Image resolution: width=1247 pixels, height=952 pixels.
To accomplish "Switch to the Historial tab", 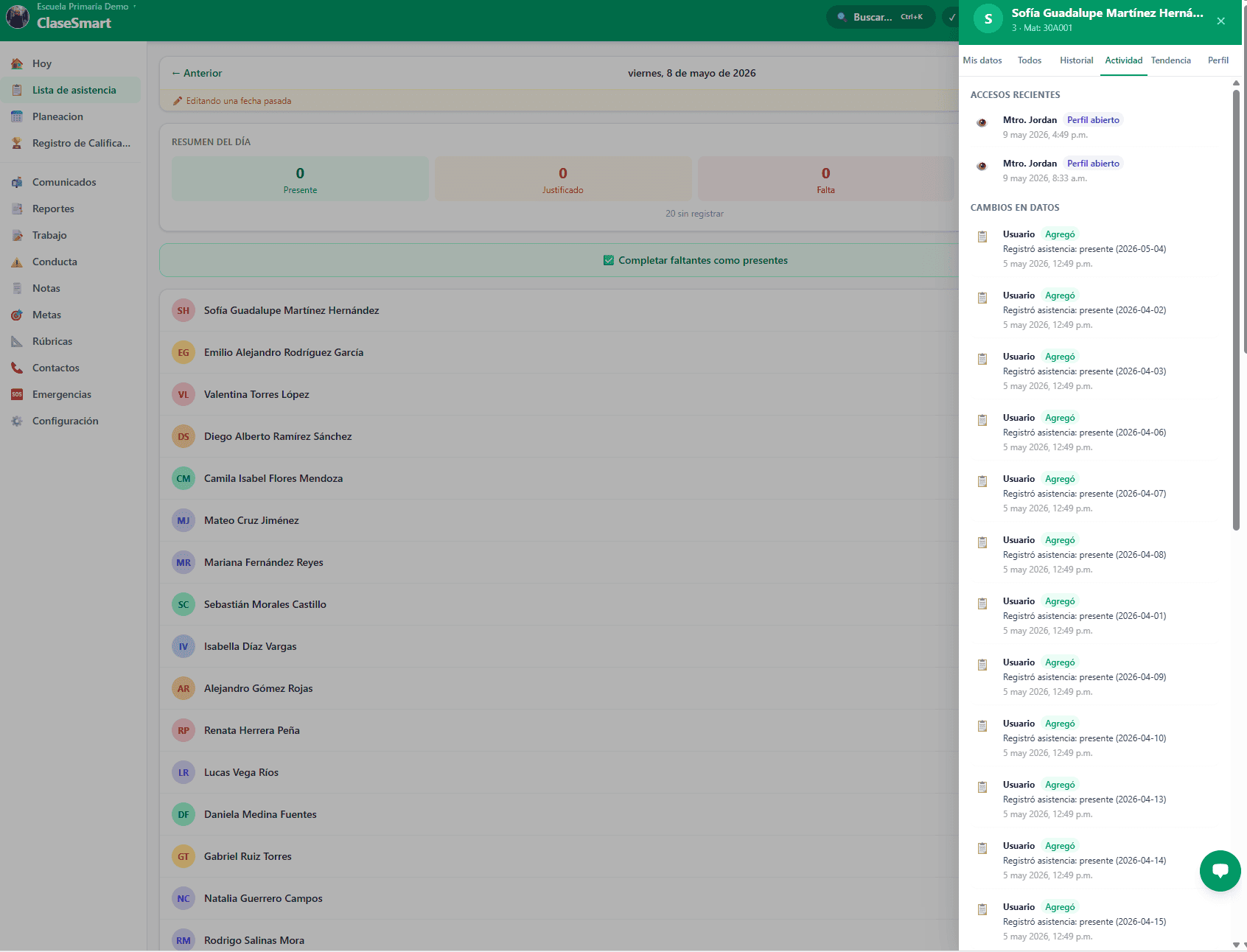I will 1077,60.
